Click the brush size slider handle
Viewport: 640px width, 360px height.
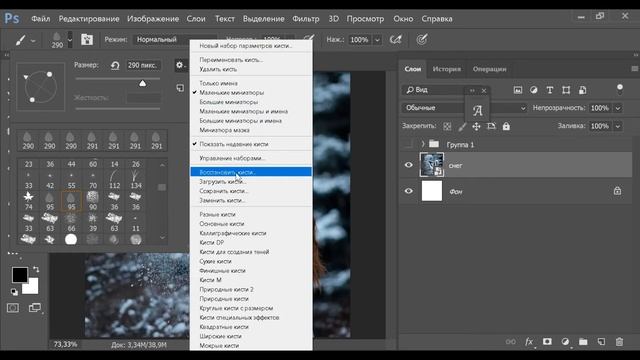tap(142, 83)
